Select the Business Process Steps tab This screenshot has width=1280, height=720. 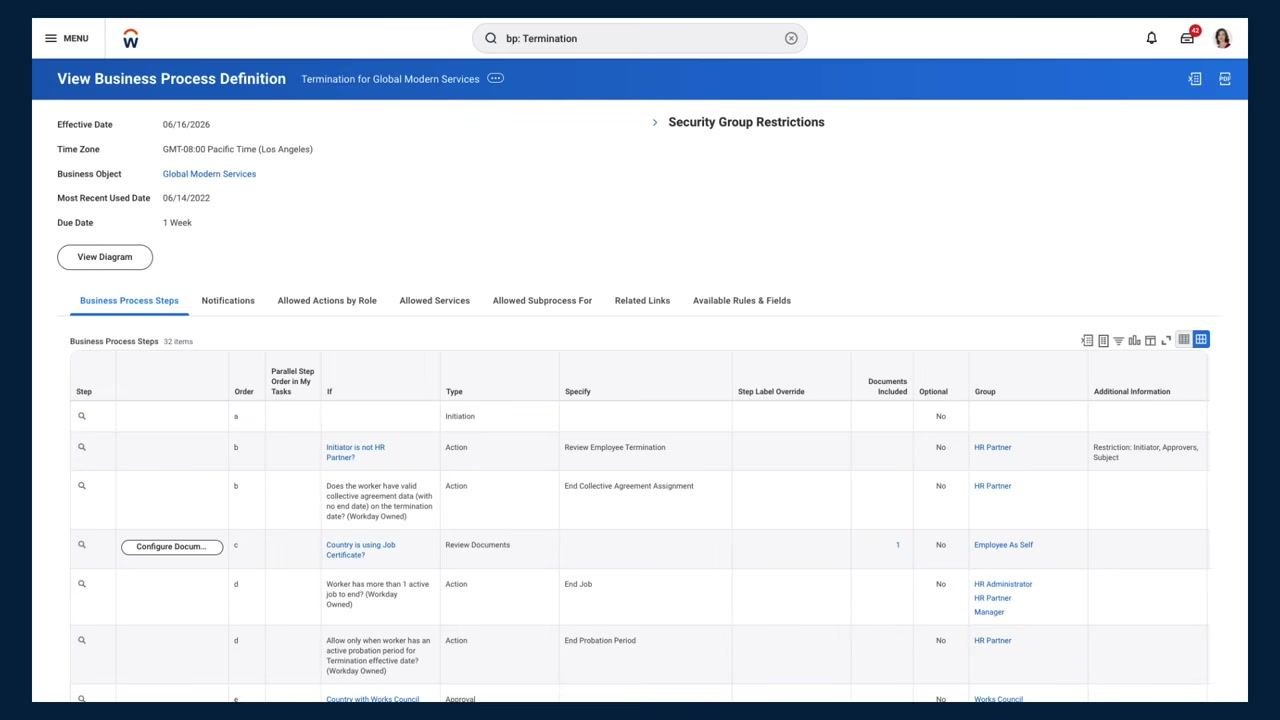(129, 300)
